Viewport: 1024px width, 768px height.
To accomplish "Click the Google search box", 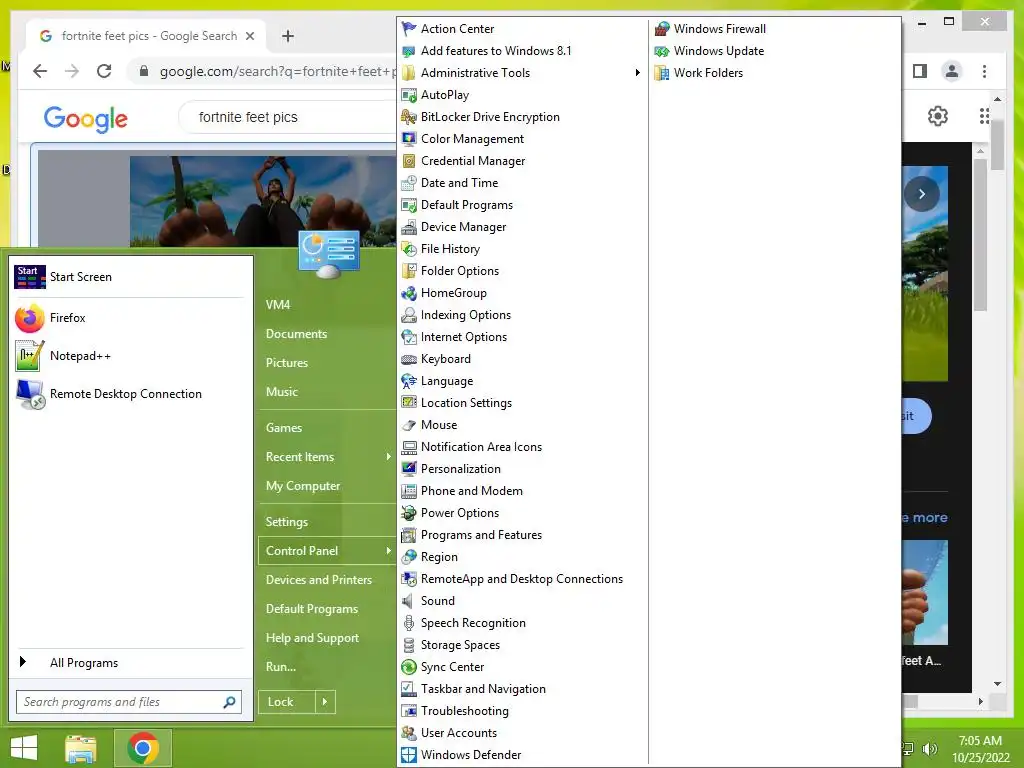I will (x=287, y=117).
